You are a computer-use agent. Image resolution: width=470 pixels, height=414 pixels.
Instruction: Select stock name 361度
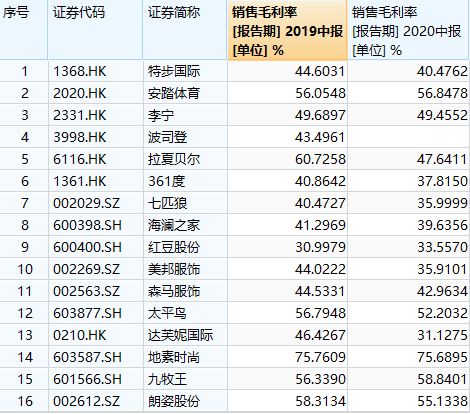167,181
